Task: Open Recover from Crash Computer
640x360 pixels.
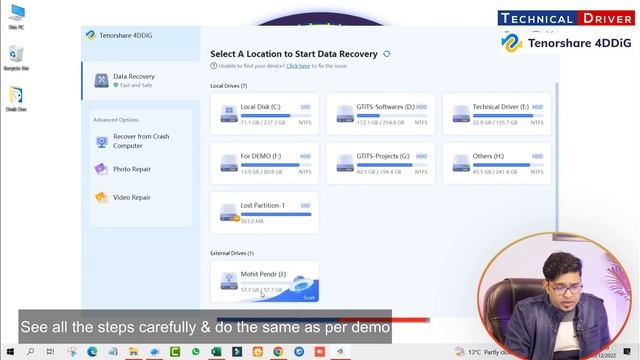Action: click(141, 141)
